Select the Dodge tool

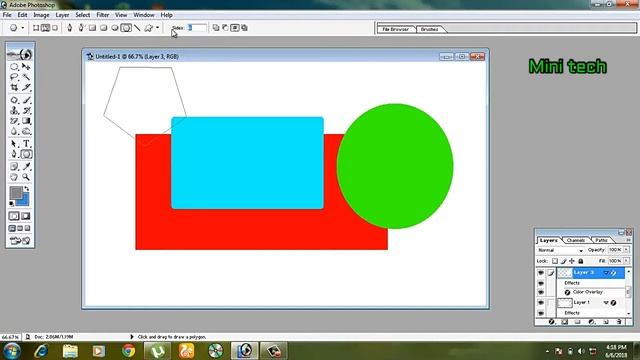point(26,131)
